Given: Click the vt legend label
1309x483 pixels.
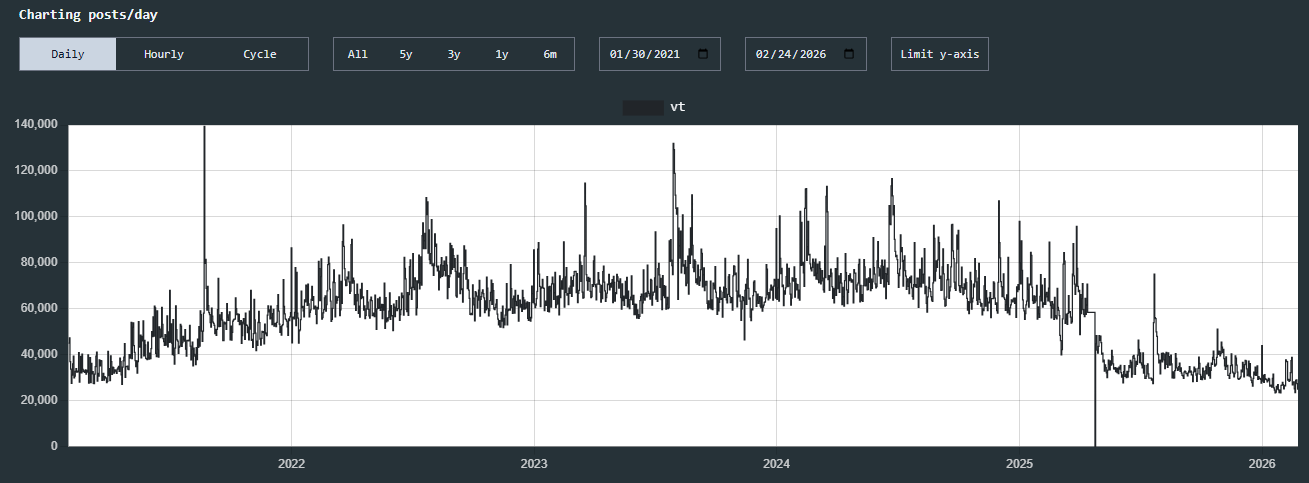Looking at the screenshot, I should pyautogui.click(x=678, y=107).
